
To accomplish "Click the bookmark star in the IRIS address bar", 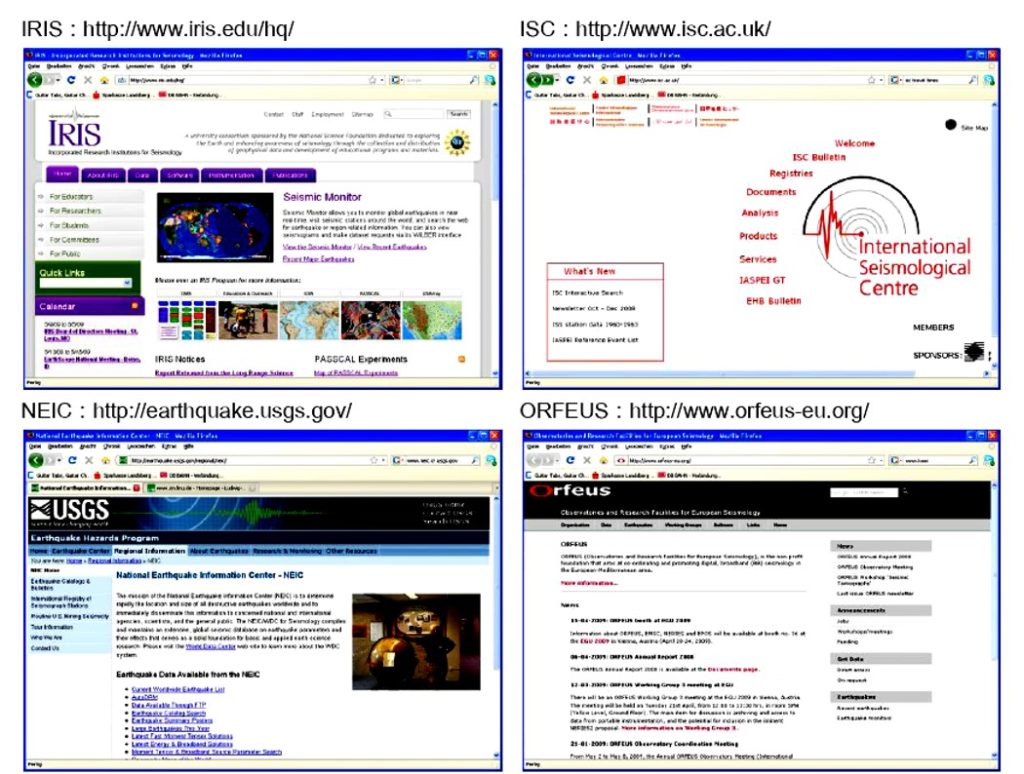I will [372, 80].
